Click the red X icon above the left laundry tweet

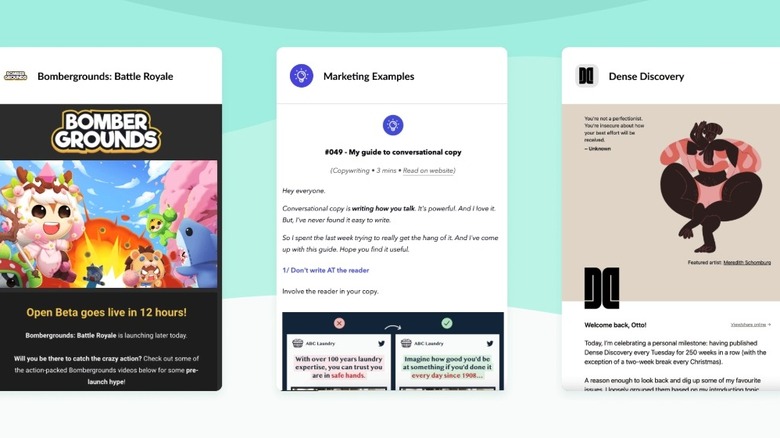tap(339, 323)
